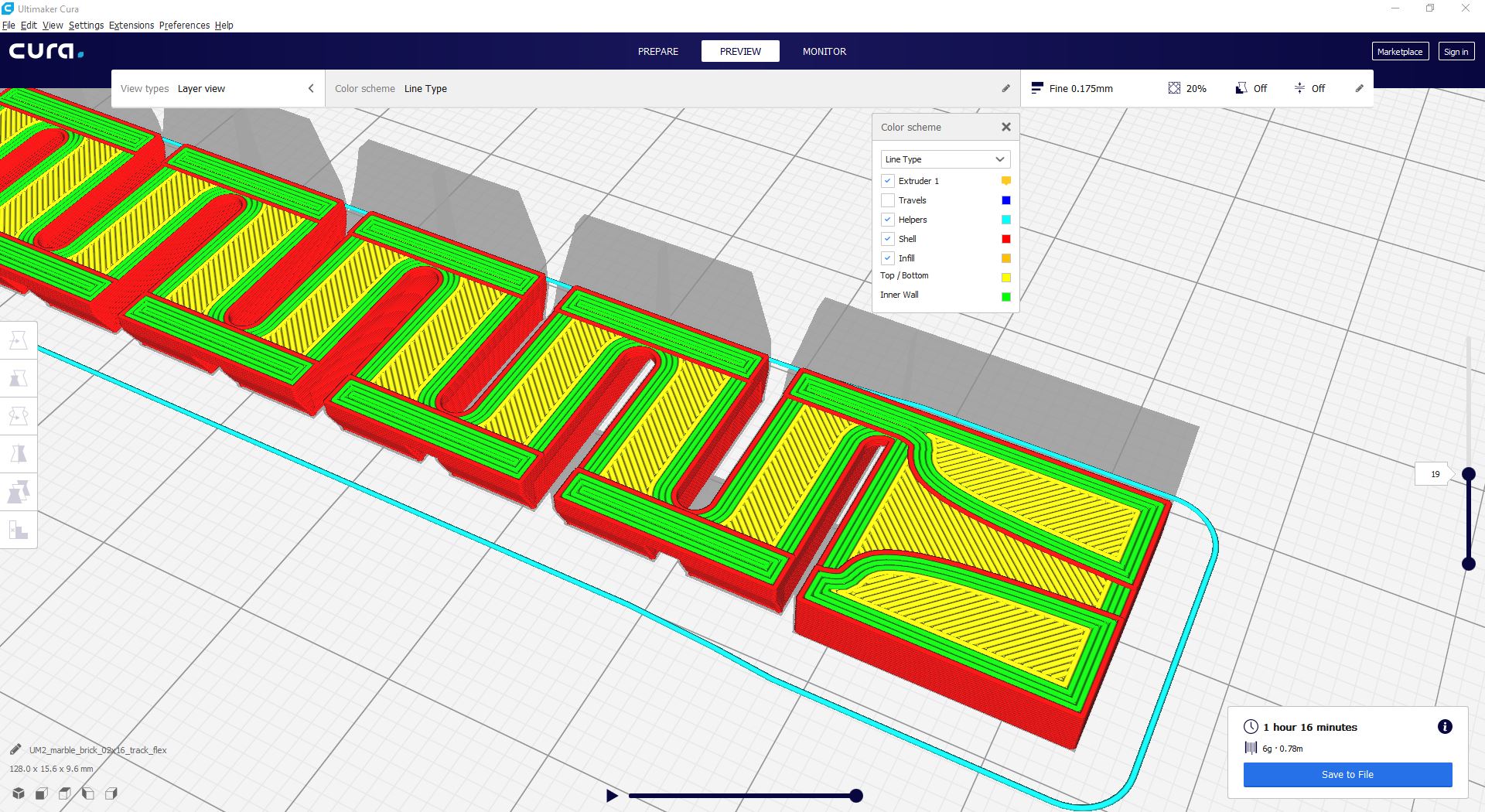This screenshot has height=812, width=1485.
Task: Switch to left side view camera icon
Action: click(88, 793)
